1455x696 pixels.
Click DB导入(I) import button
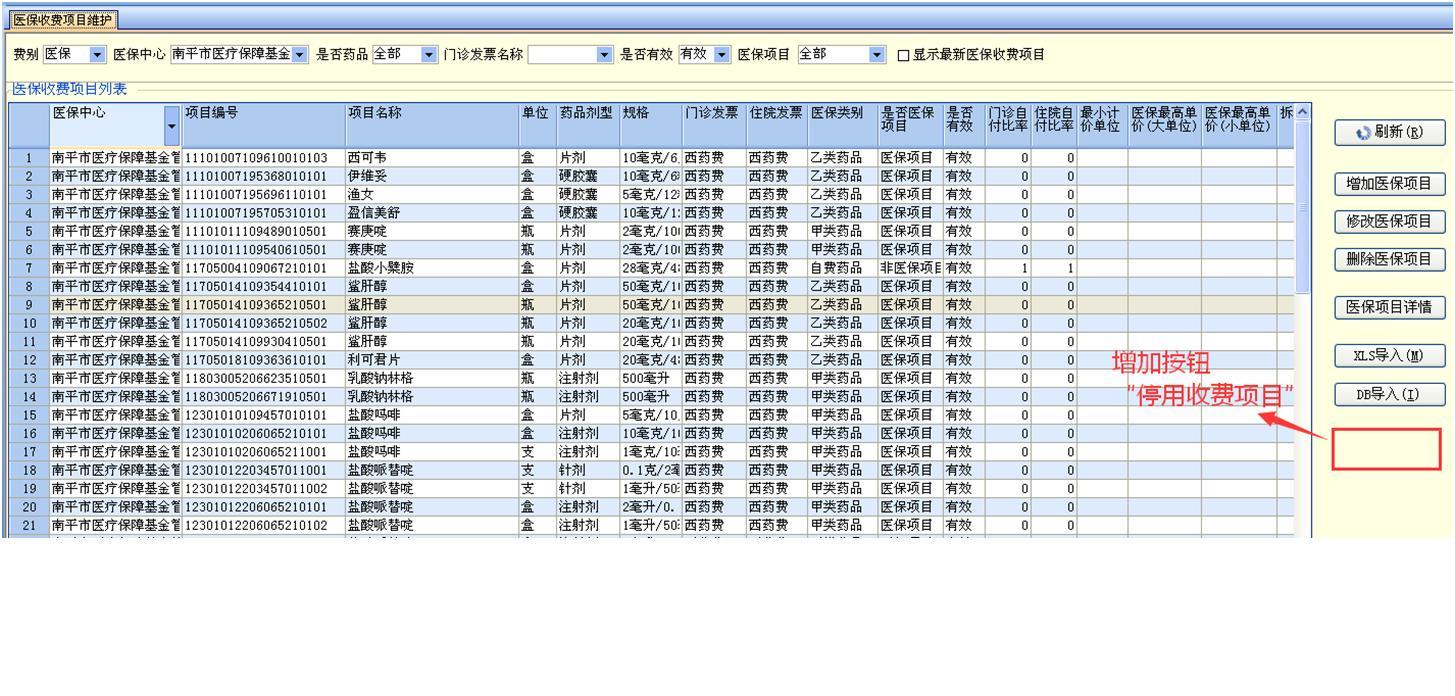tap(1391, 394)
